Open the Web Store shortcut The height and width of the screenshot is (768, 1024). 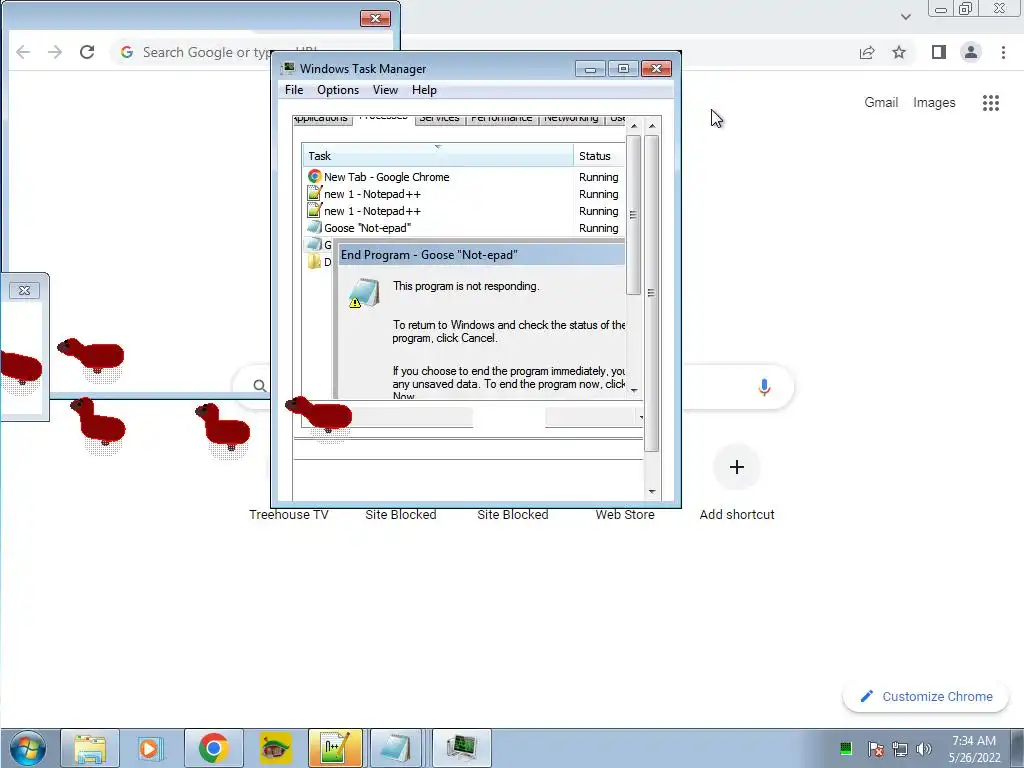(625, 515)
